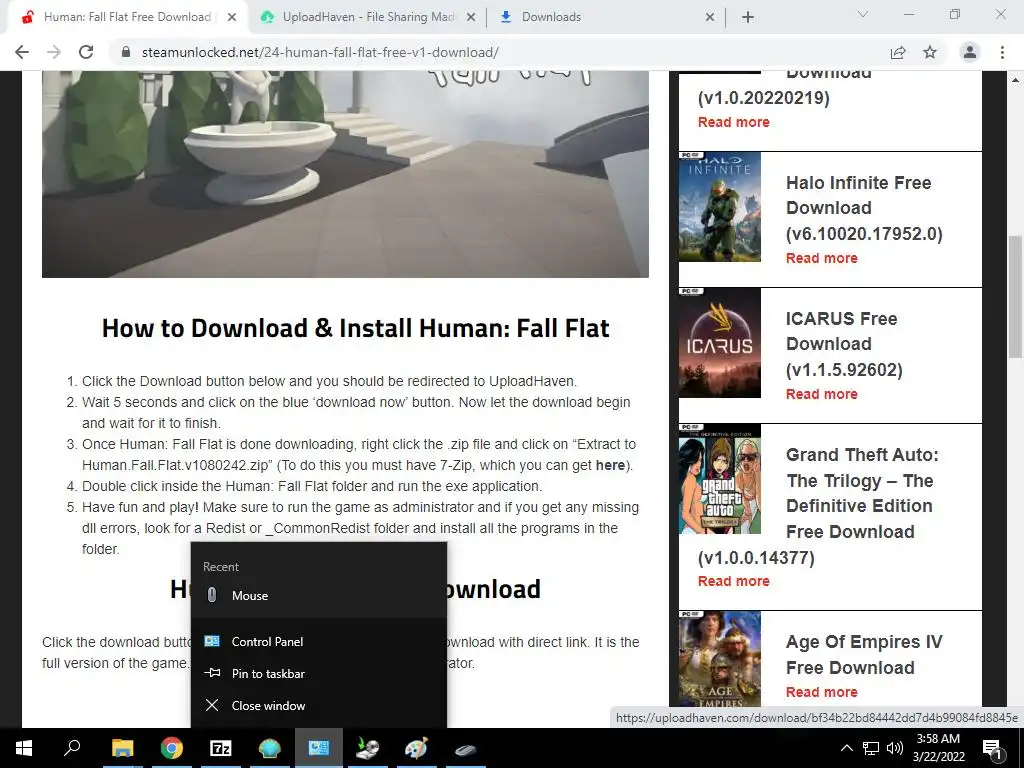The height and width of the screenshot is (768, 1024).
Task: Click the ICARUS cover thumbnail
Action: pos(720,343)
